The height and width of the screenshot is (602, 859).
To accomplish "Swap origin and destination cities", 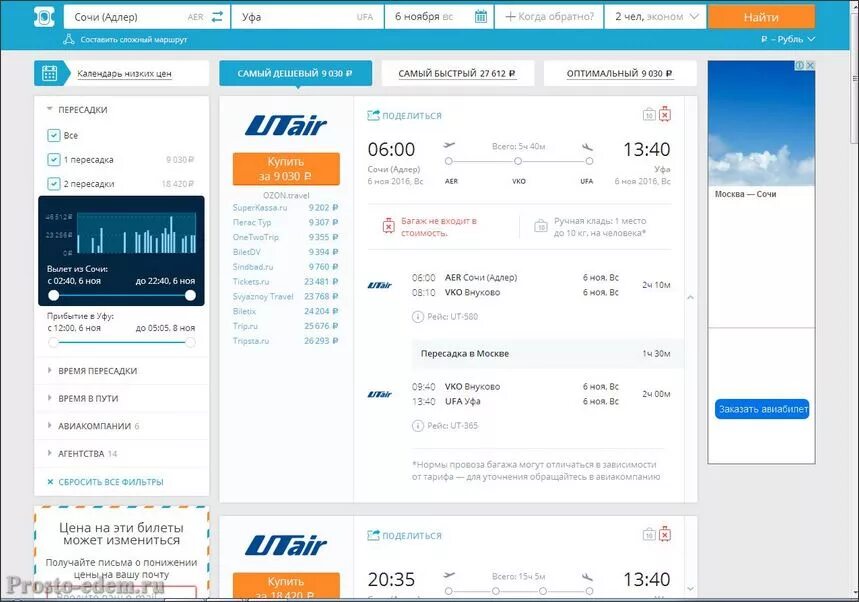I will 217,16.
